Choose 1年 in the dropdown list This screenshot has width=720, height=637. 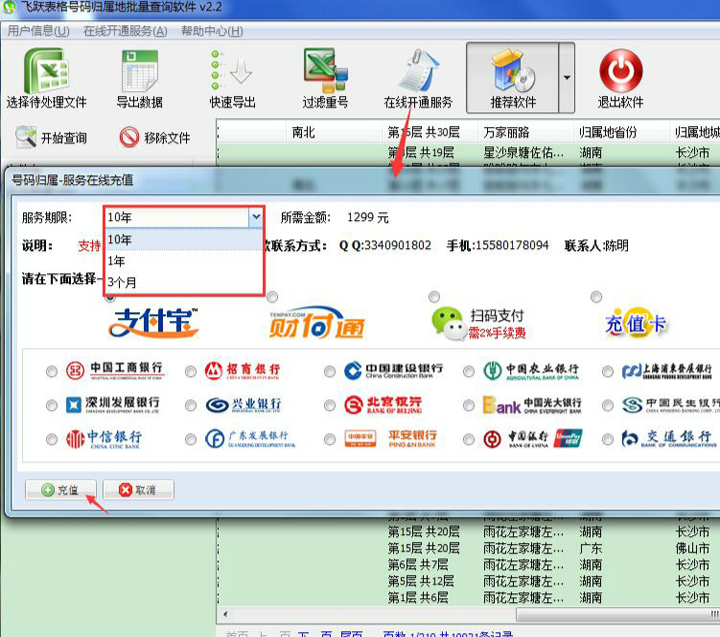(x=184, y=261)
